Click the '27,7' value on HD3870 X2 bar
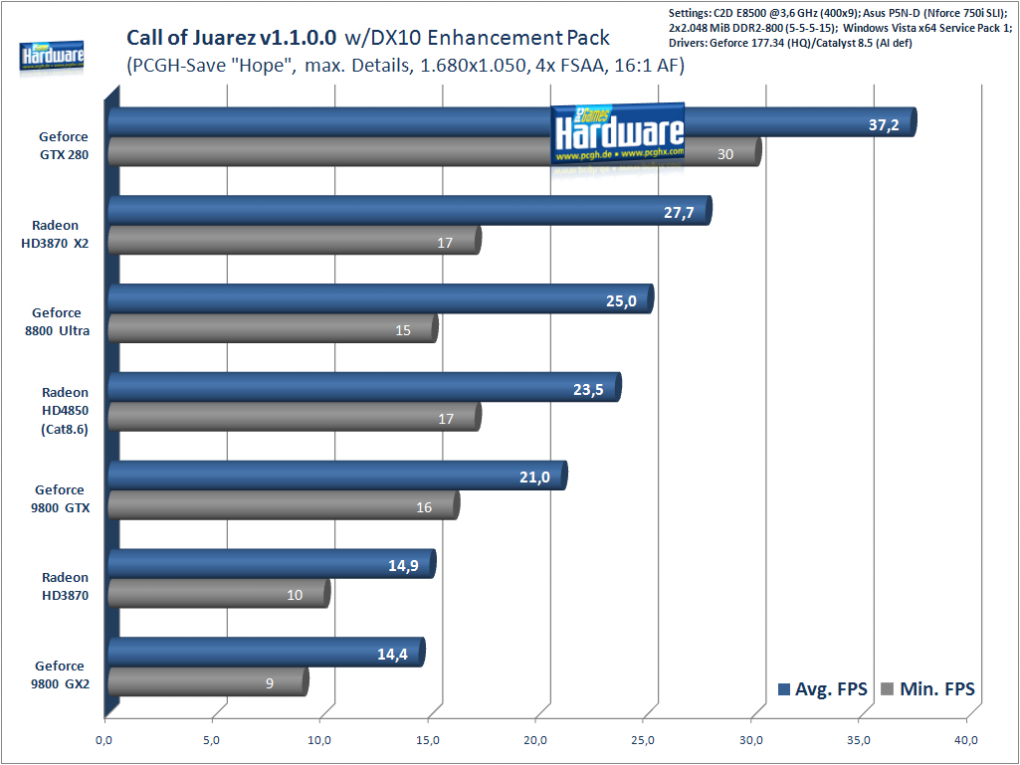 [x=679, y=213]
